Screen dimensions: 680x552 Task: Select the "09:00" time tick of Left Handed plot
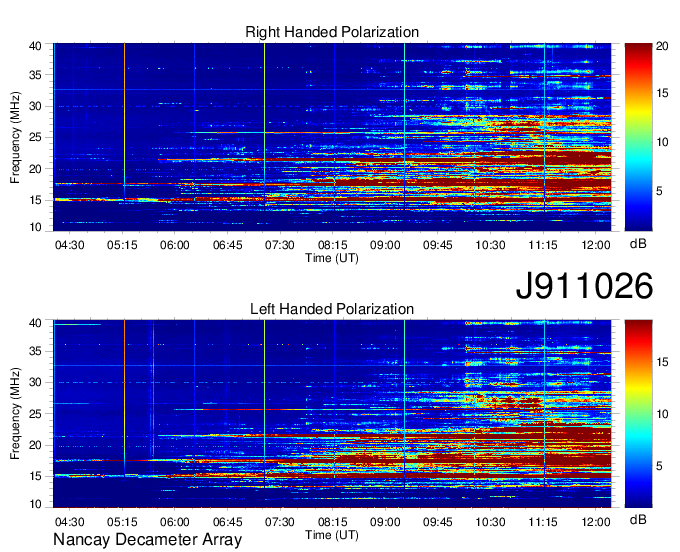point(385,522)
